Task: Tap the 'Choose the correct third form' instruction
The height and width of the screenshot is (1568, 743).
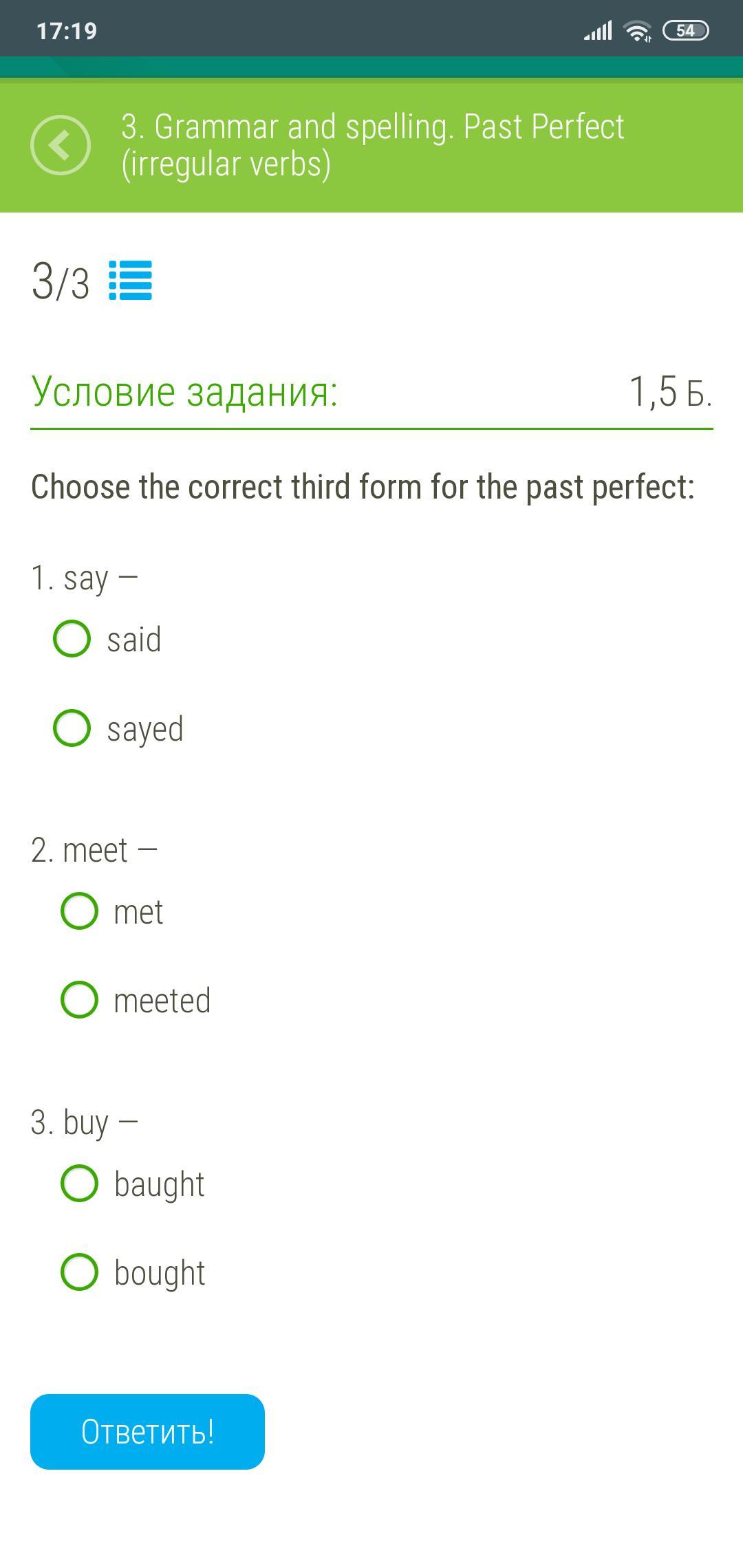Action: click(363, 487)
